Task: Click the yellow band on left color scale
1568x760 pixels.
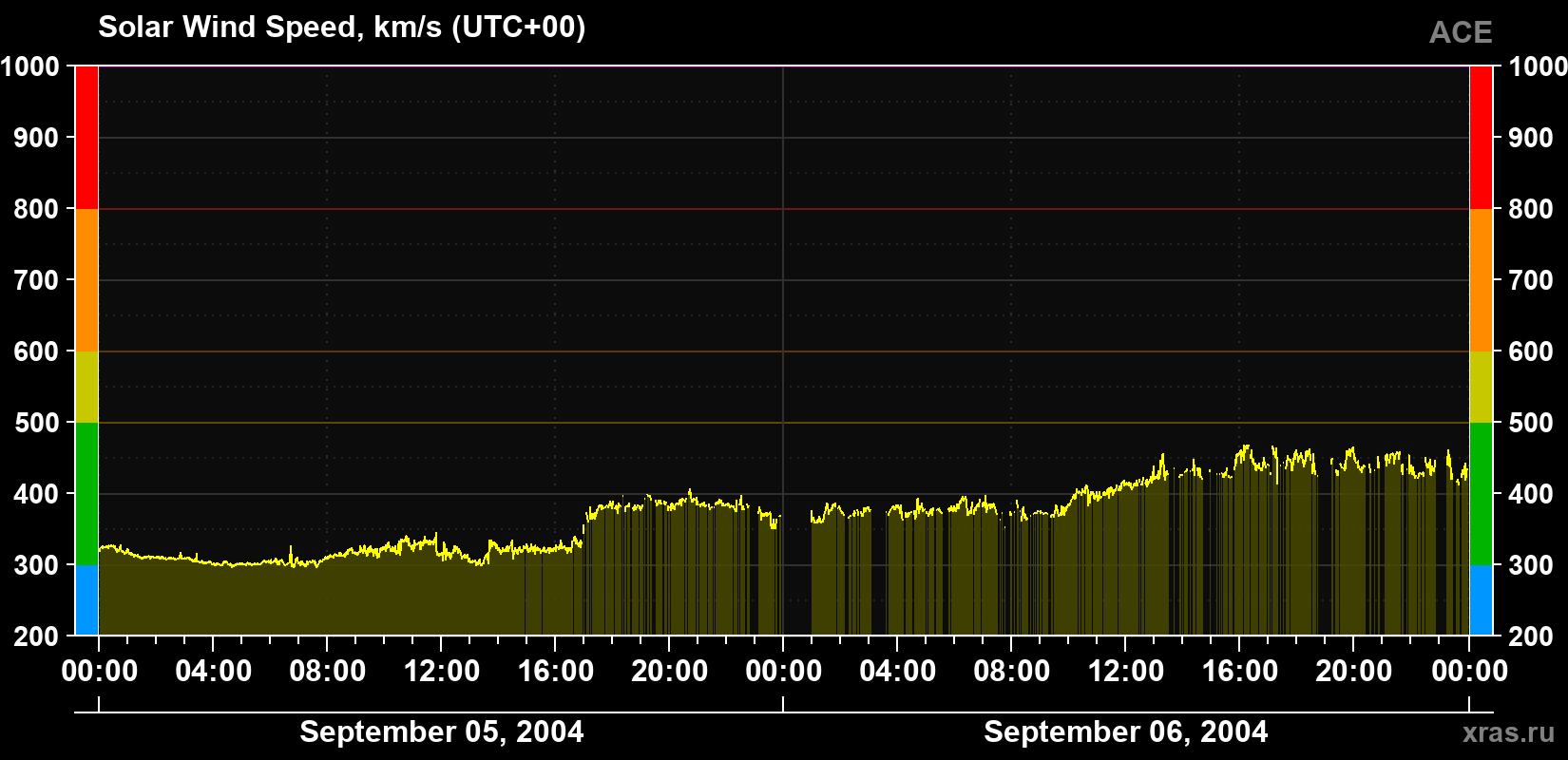Action: pyautogui.click(x=86, y=387)
